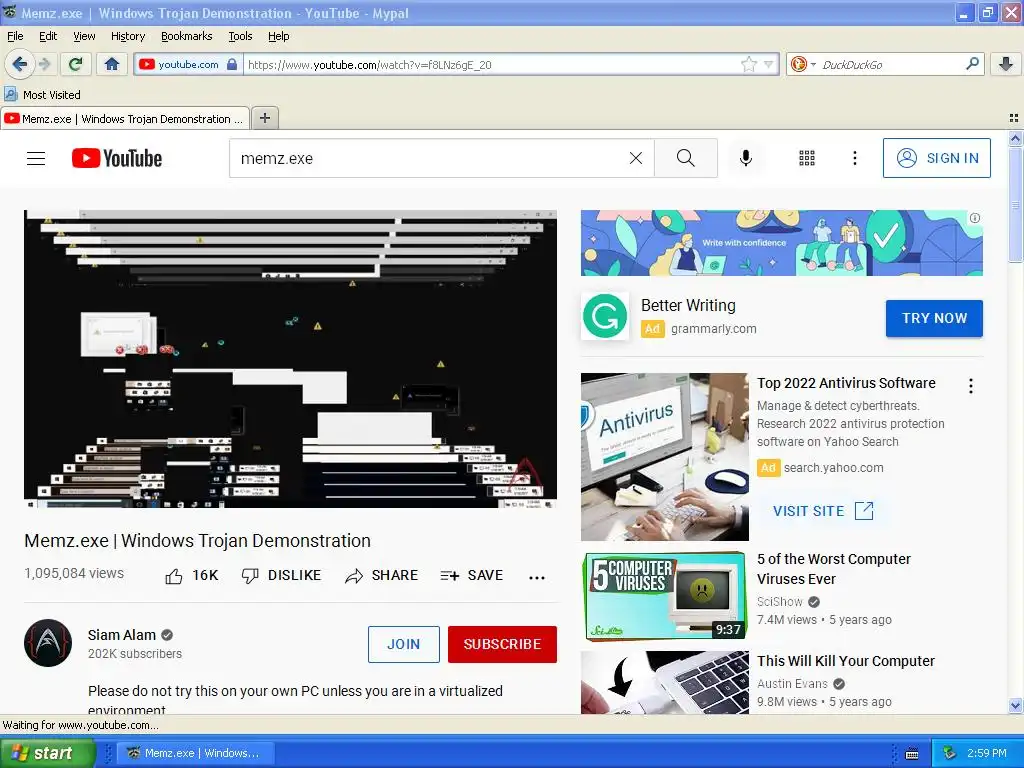Viewport: 1024px width, 768px height.
Task: Click the magnifier in the DuckDuckGo search box
Action: [x=972, y=64]
